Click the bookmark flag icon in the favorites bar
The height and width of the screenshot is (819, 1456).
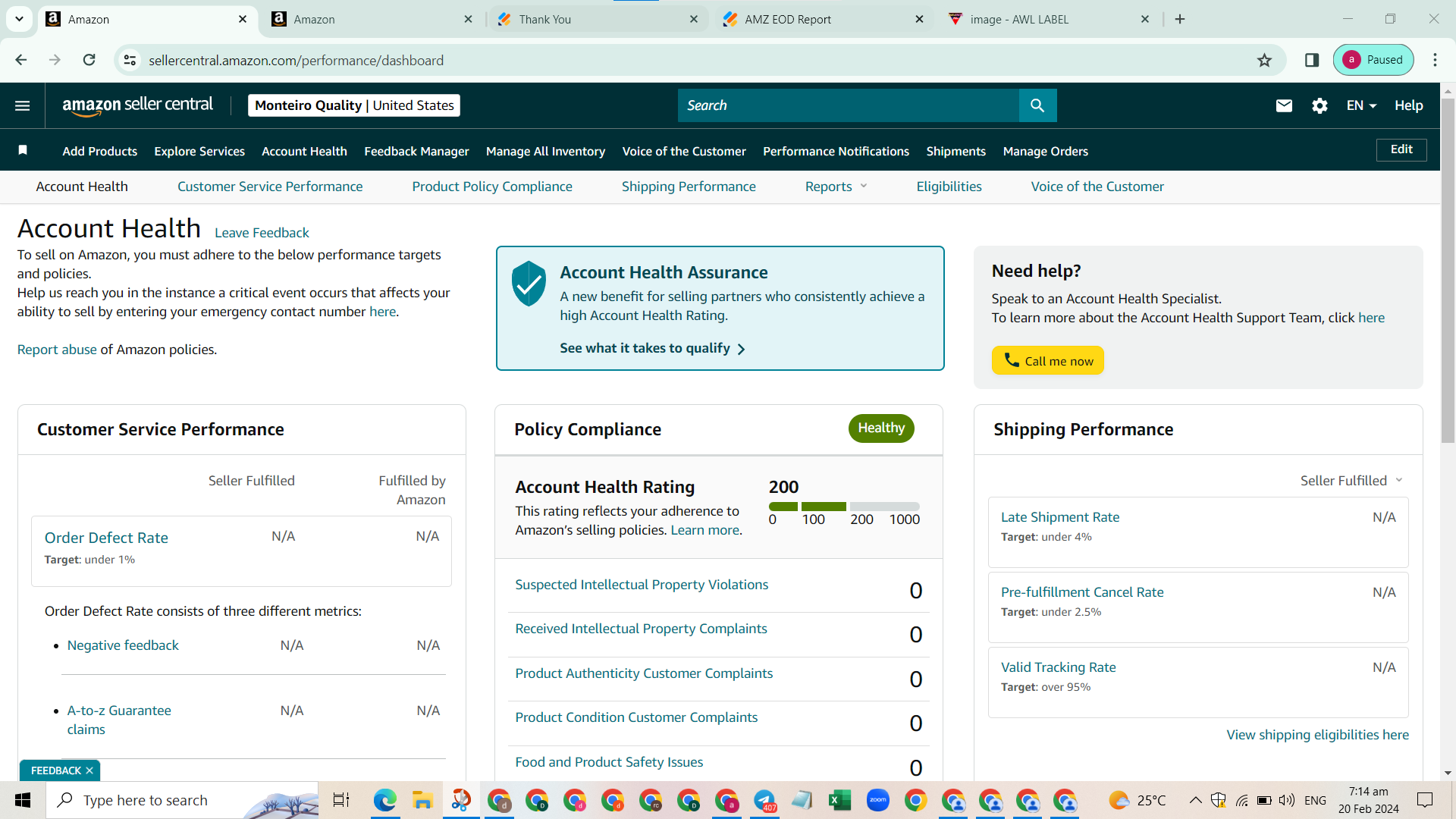pyautogui.click(x=23, y=150)
